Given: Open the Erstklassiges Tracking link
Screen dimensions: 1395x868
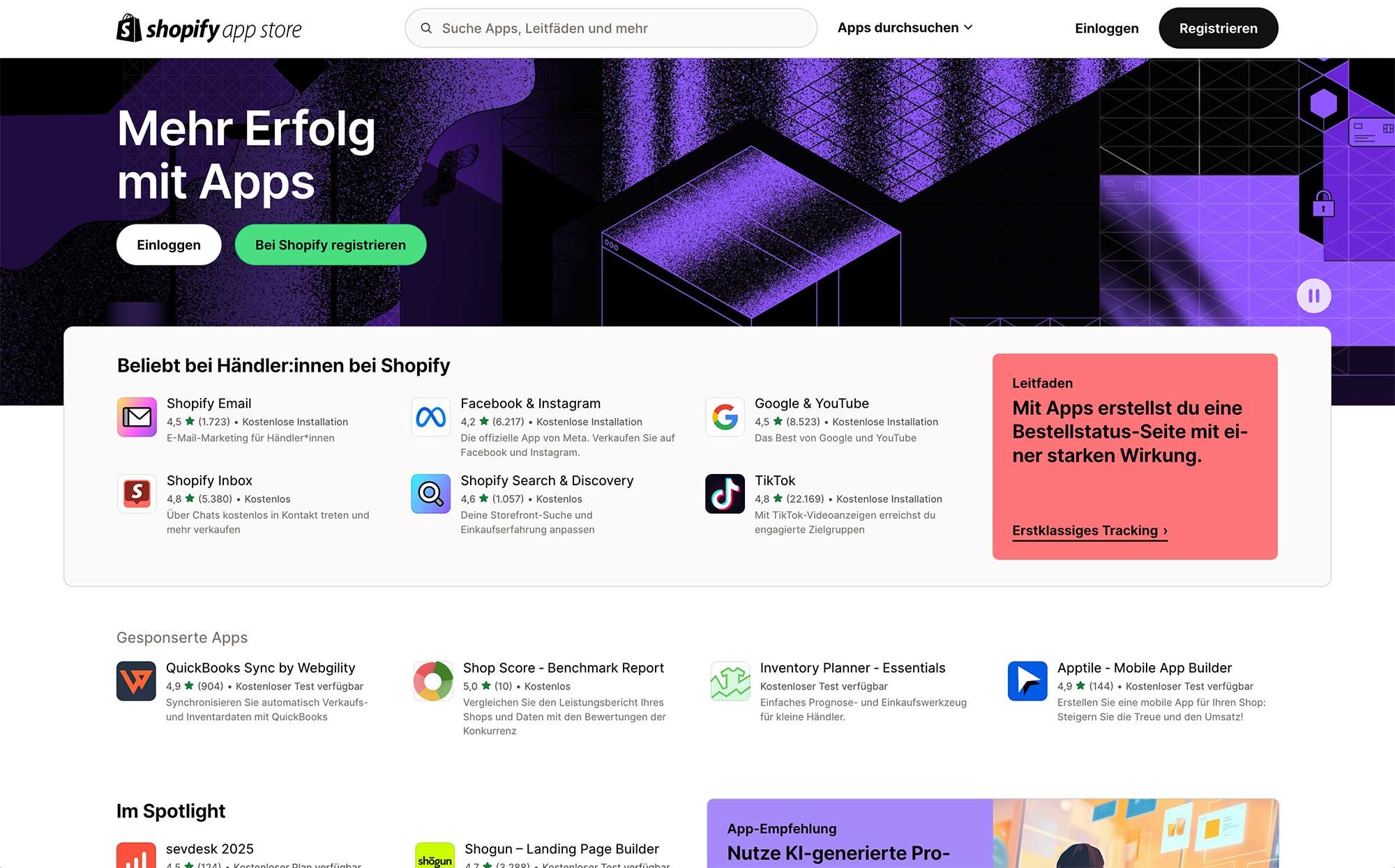Looking at the screenshot, I should [1089, 531].
